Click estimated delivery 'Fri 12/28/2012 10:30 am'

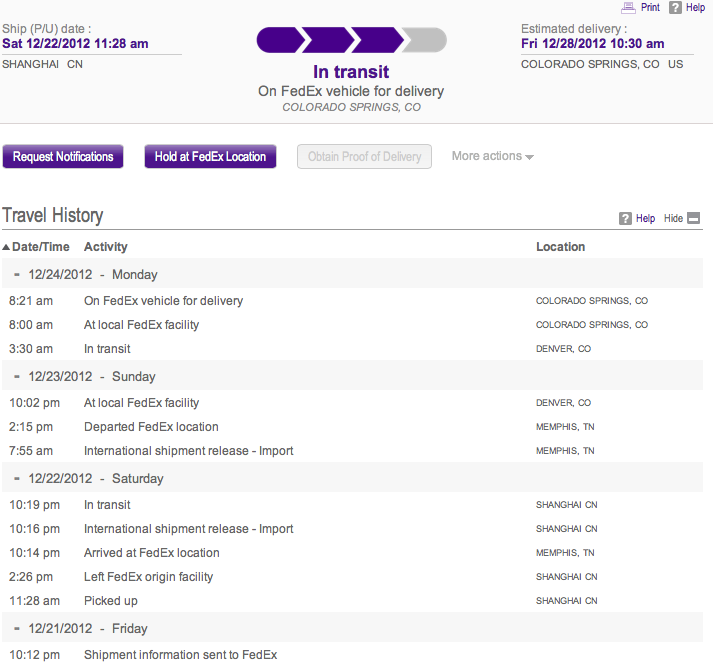[592, 44]
